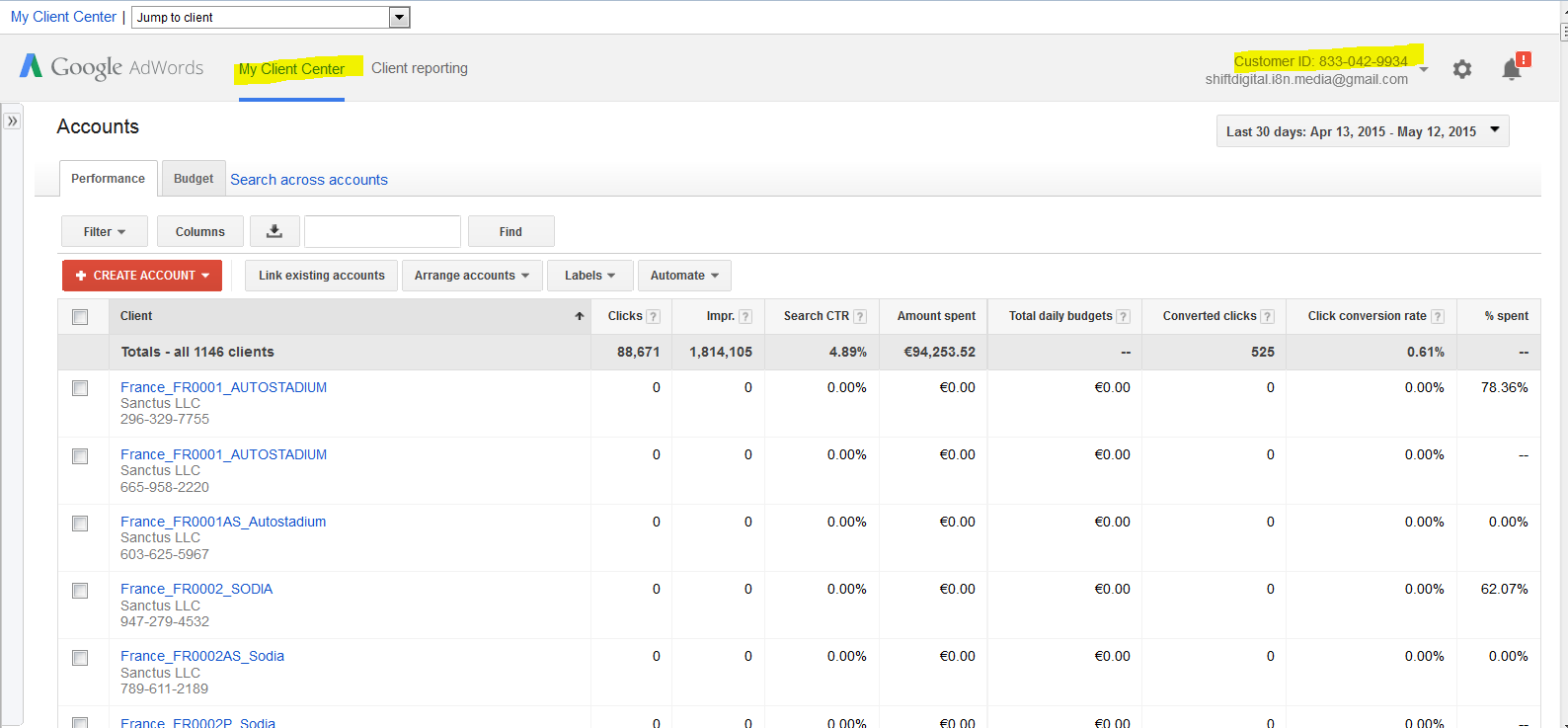Image resolution: width=1568 pixels, height=728 pixels.
Task: Click the Client column sort arrow
Action: click(580, 316)
